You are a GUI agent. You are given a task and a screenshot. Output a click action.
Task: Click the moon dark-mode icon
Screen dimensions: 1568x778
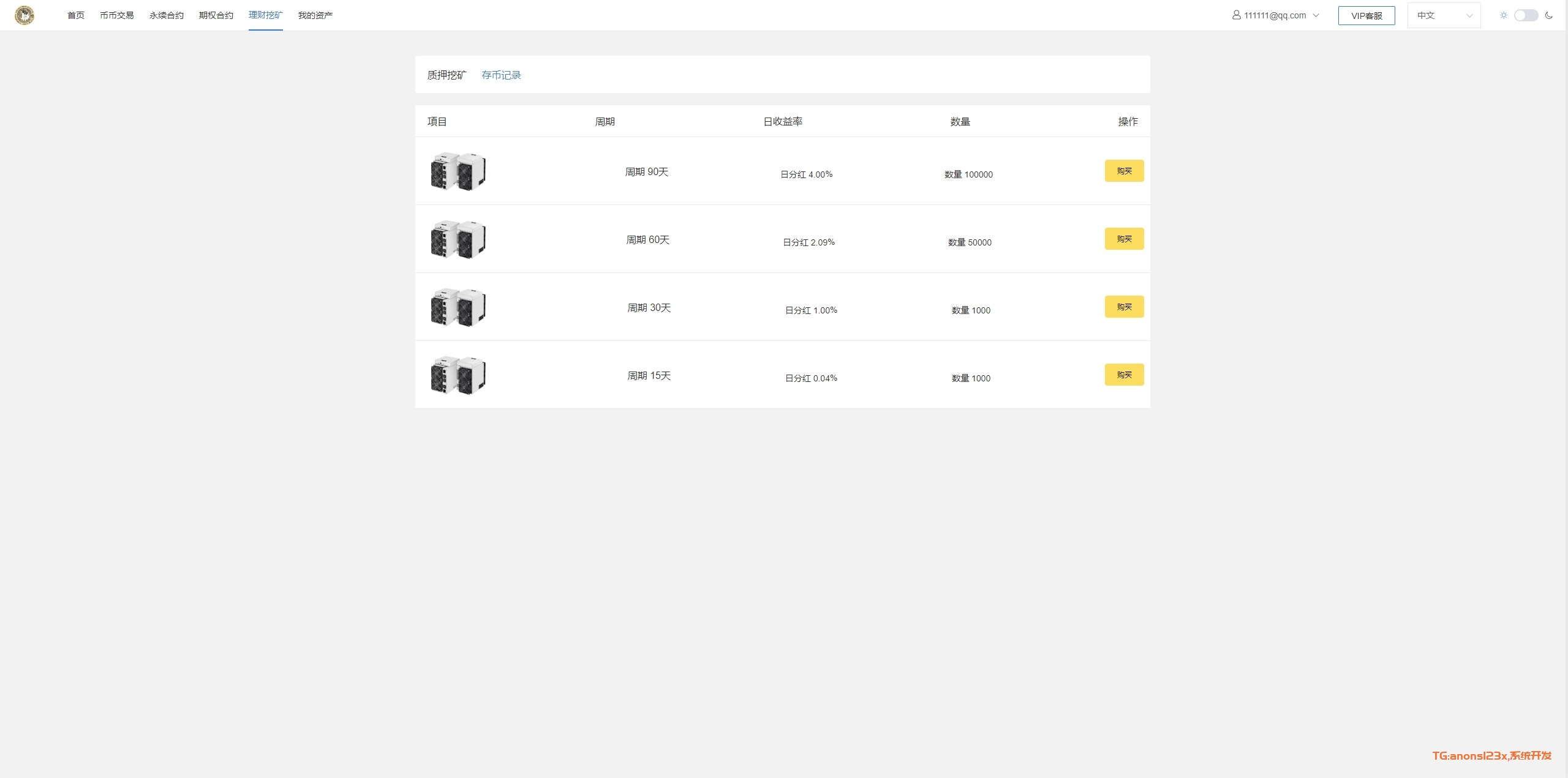(x=1548, y=15)
